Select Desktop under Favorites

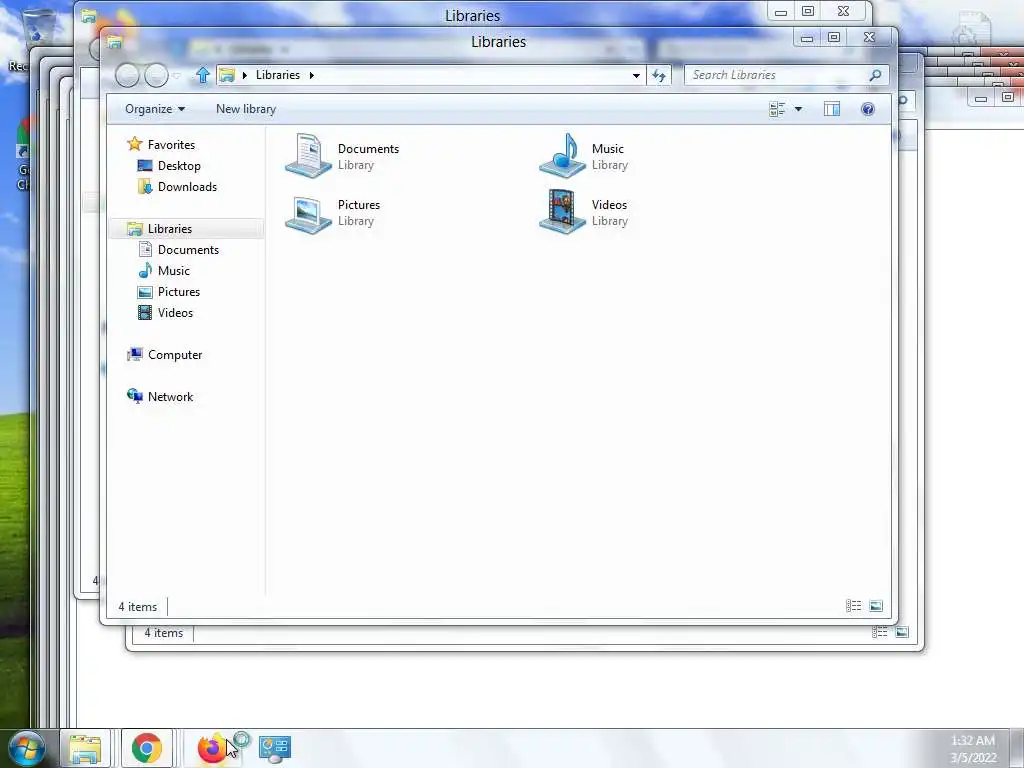[179, 166]
